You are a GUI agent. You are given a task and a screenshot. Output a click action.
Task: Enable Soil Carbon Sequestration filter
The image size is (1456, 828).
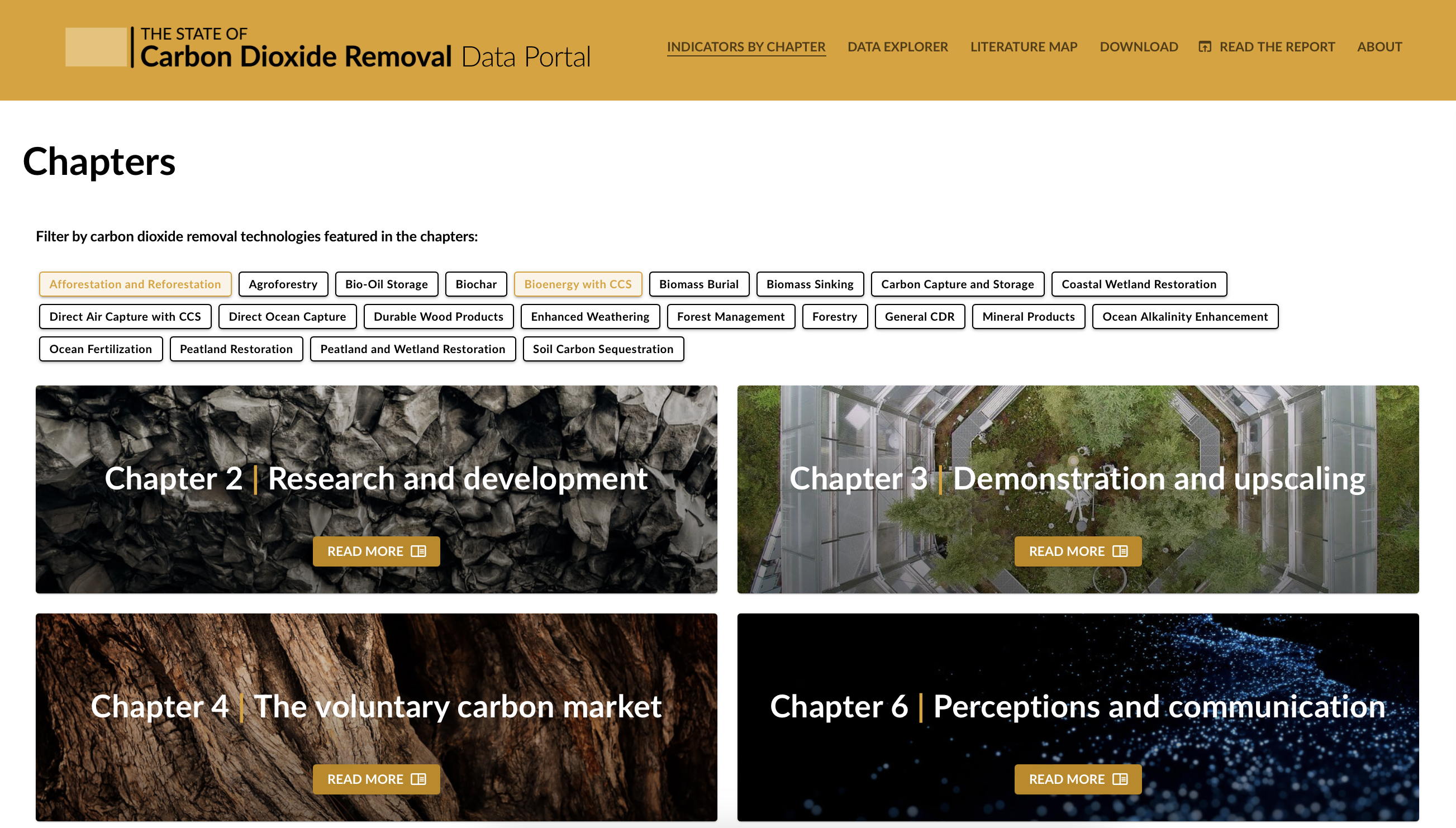[603, 349]
